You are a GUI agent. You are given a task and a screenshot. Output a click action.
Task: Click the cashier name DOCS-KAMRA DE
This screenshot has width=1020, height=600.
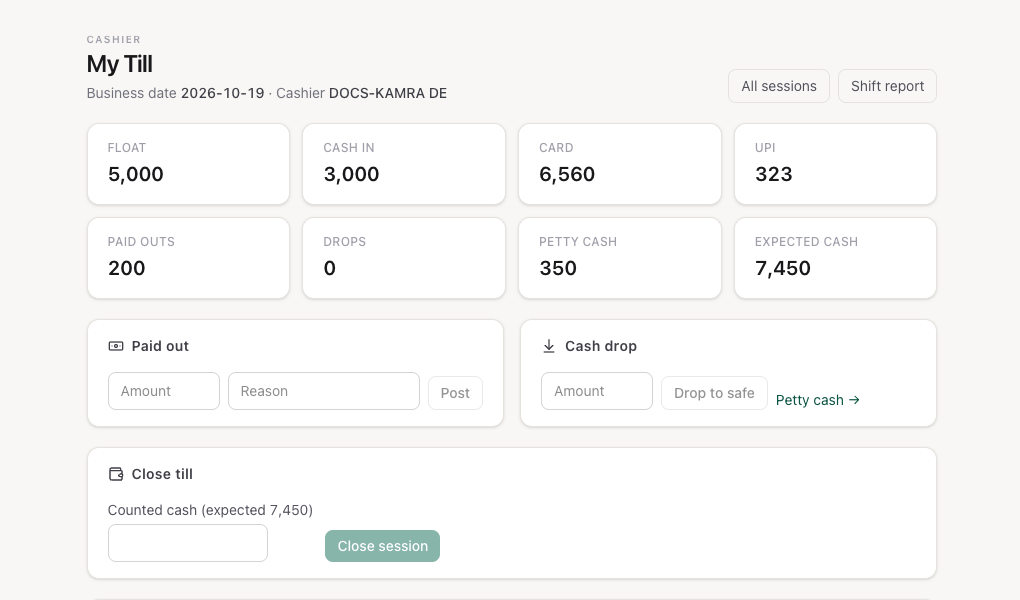[388, 93]
